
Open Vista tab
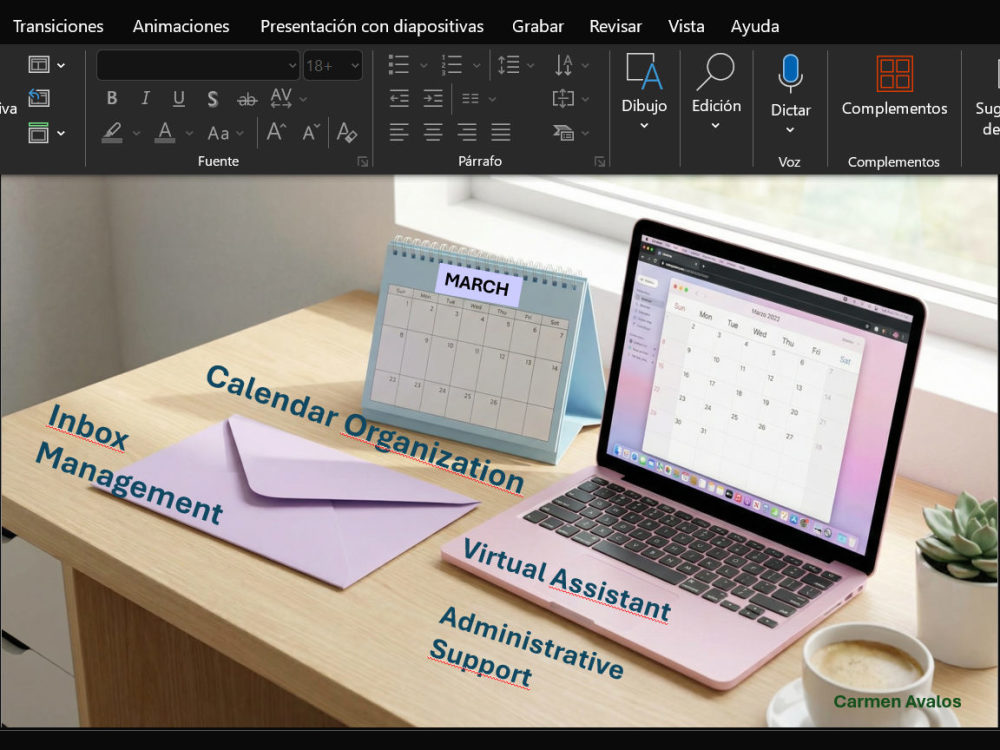[x=686, y=26]
